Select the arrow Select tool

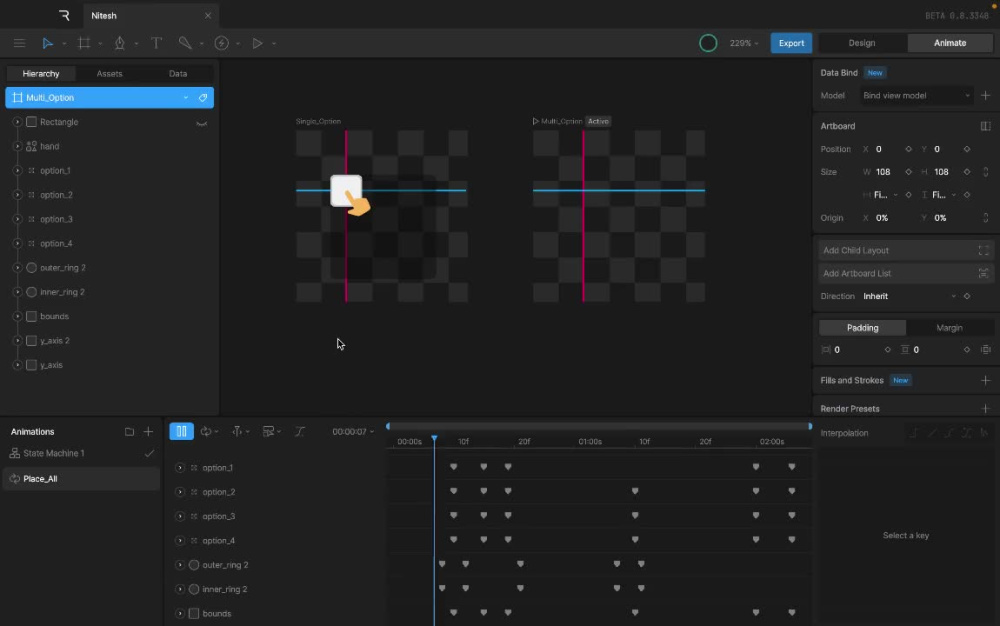[x=47, y=43]
